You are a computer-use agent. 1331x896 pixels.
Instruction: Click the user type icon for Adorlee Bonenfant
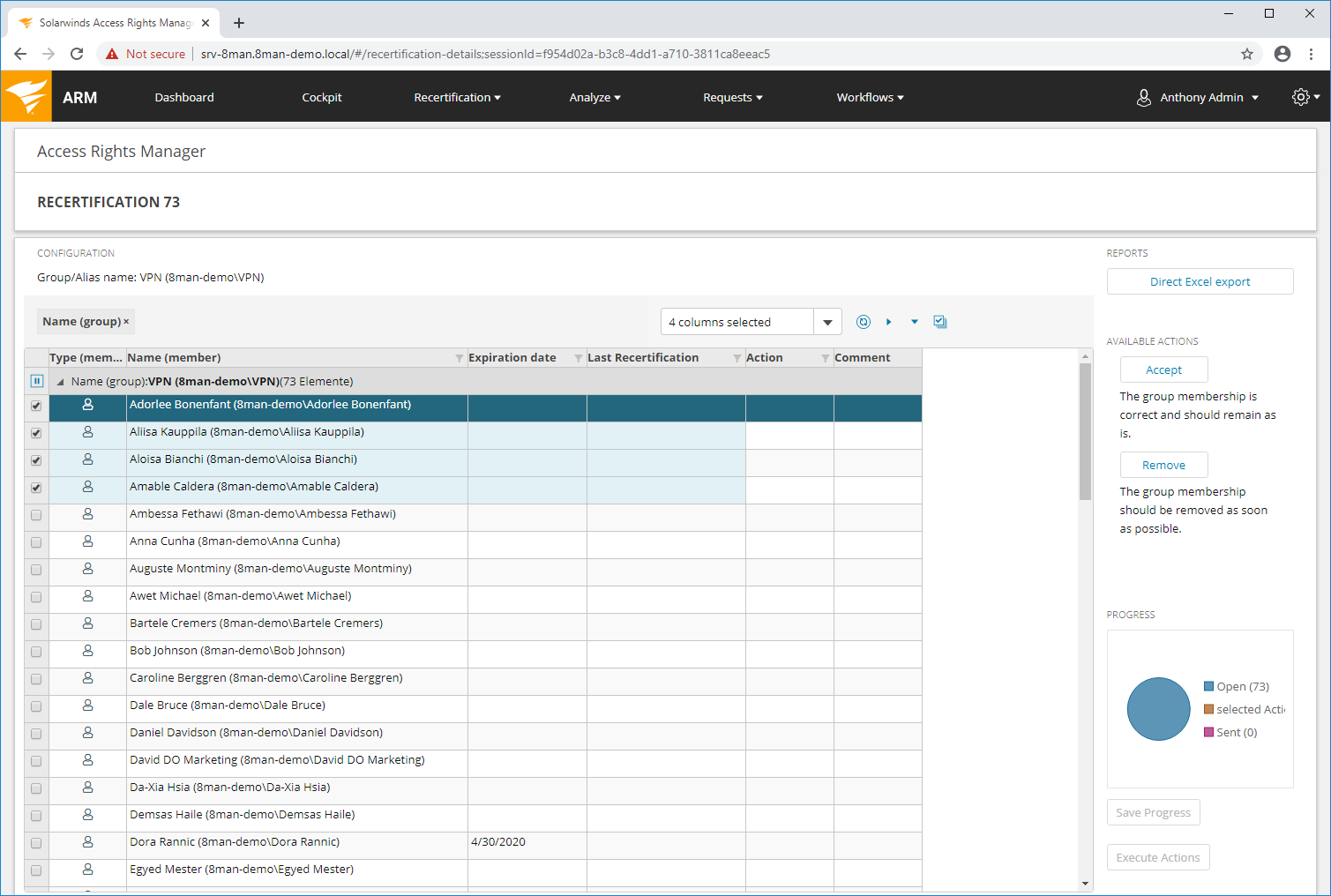click(x=87, y=405)
